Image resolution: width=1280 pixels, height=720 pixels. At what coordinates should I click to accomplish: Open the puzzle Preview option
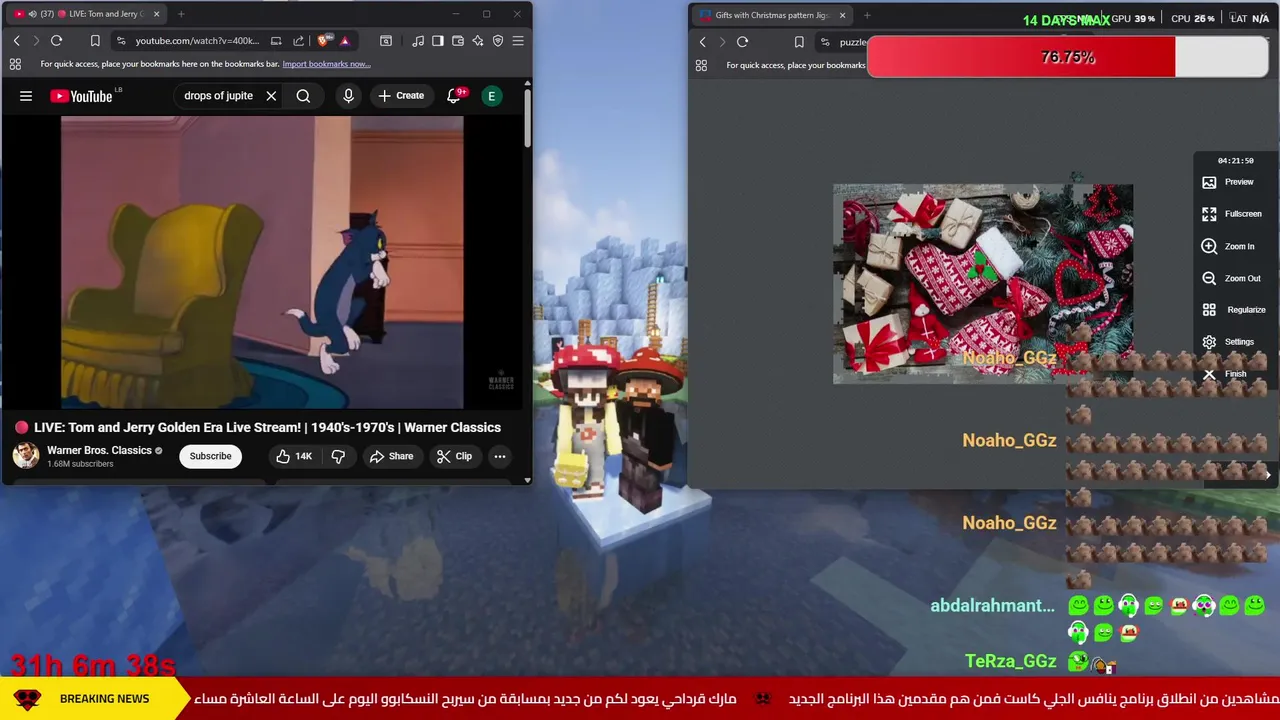click(1228, 182)
